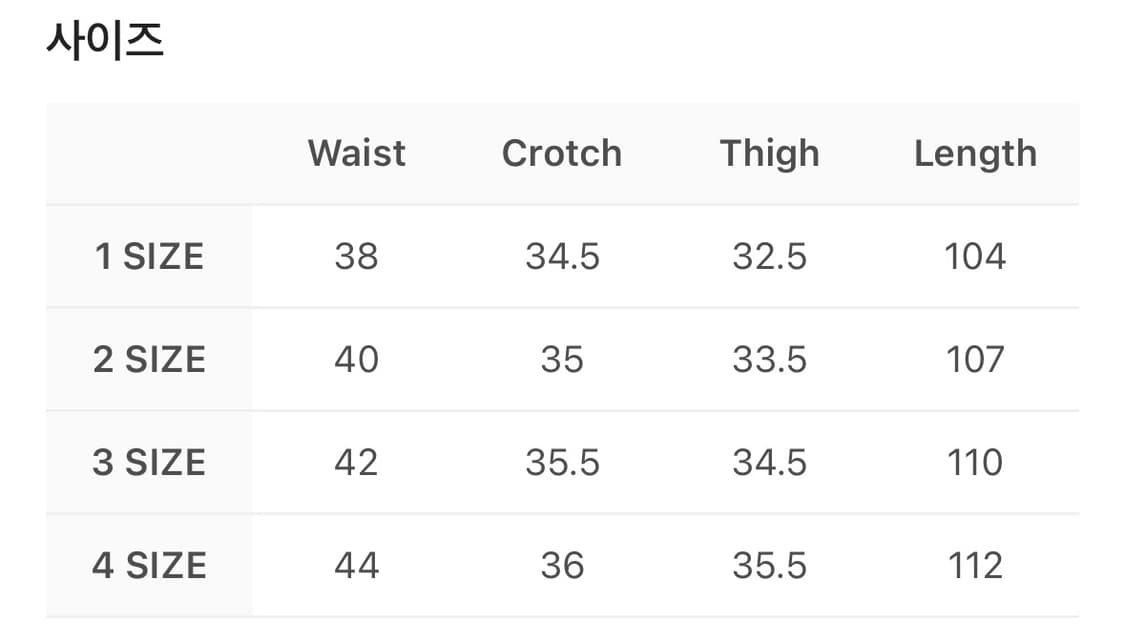This screenshot has height=639, width=1125.
Task: Click the 사이즈 heading
Action: (x=104, y=43)
